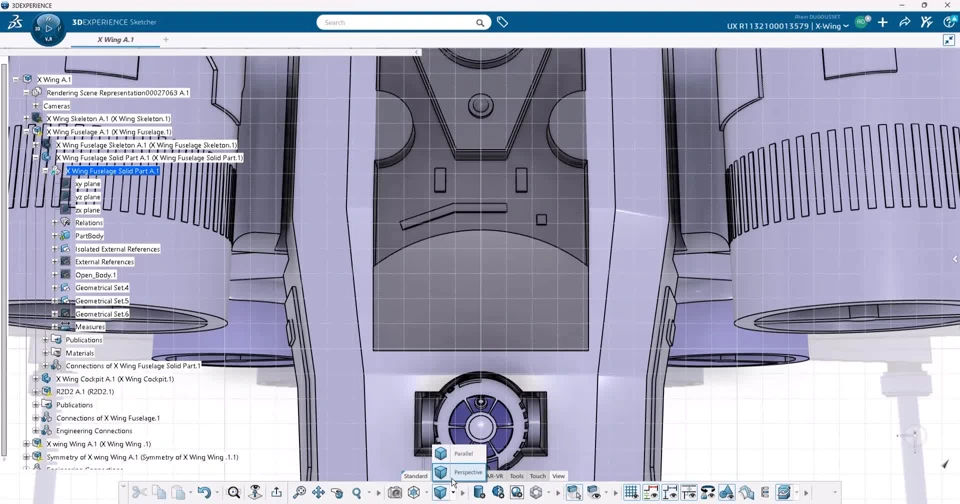960x504 pixels.
Task: Switch to the View toolbar tab
Action: (558, 476)
